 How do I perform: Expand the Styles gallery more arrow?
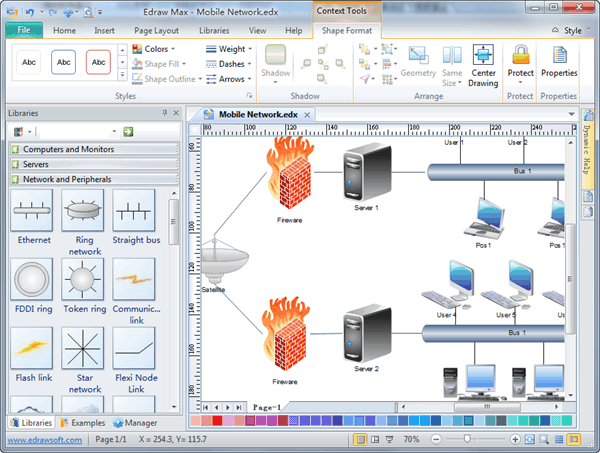click(x=122, y=75)
